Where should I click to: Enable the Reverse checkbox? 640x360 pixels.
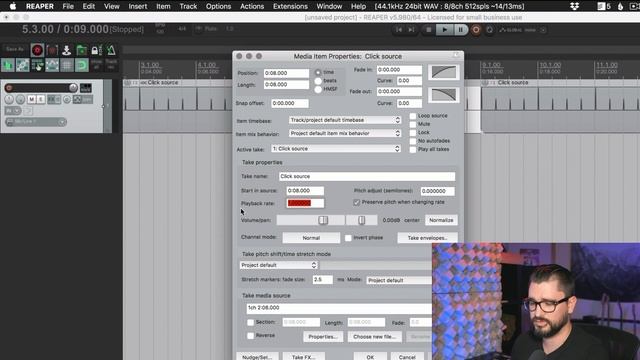(x=251, y=336)
